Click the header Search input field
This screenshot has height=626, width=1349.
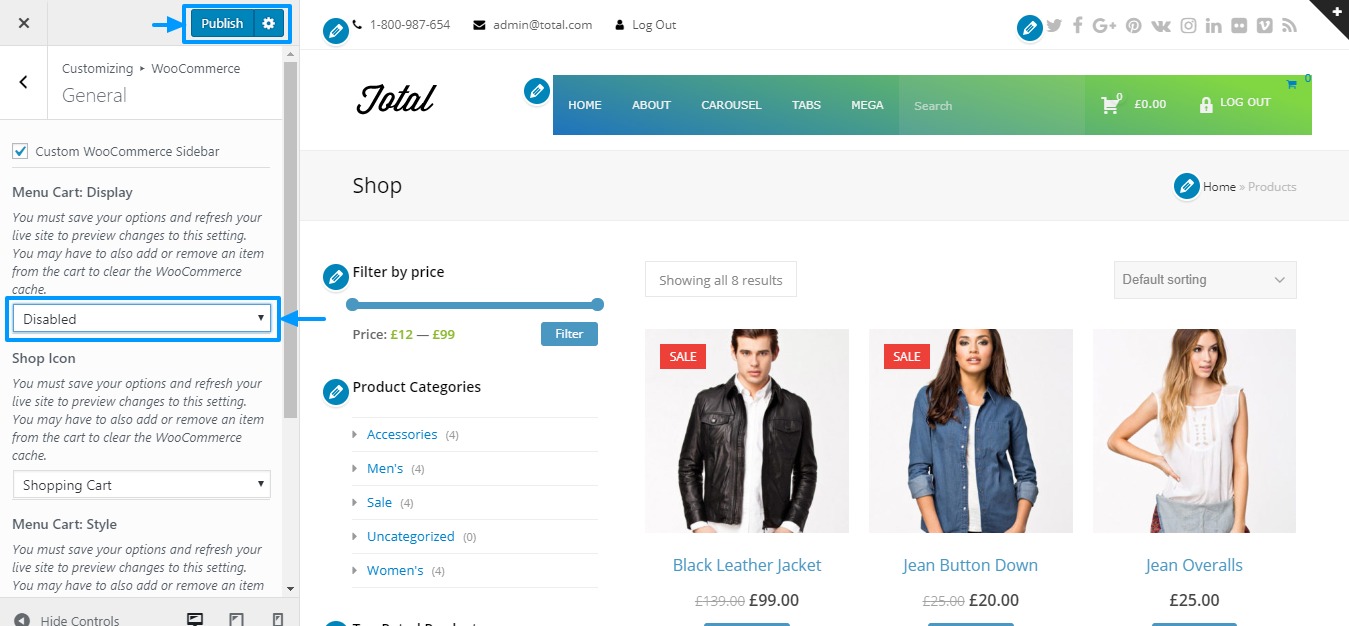point(992,105)
